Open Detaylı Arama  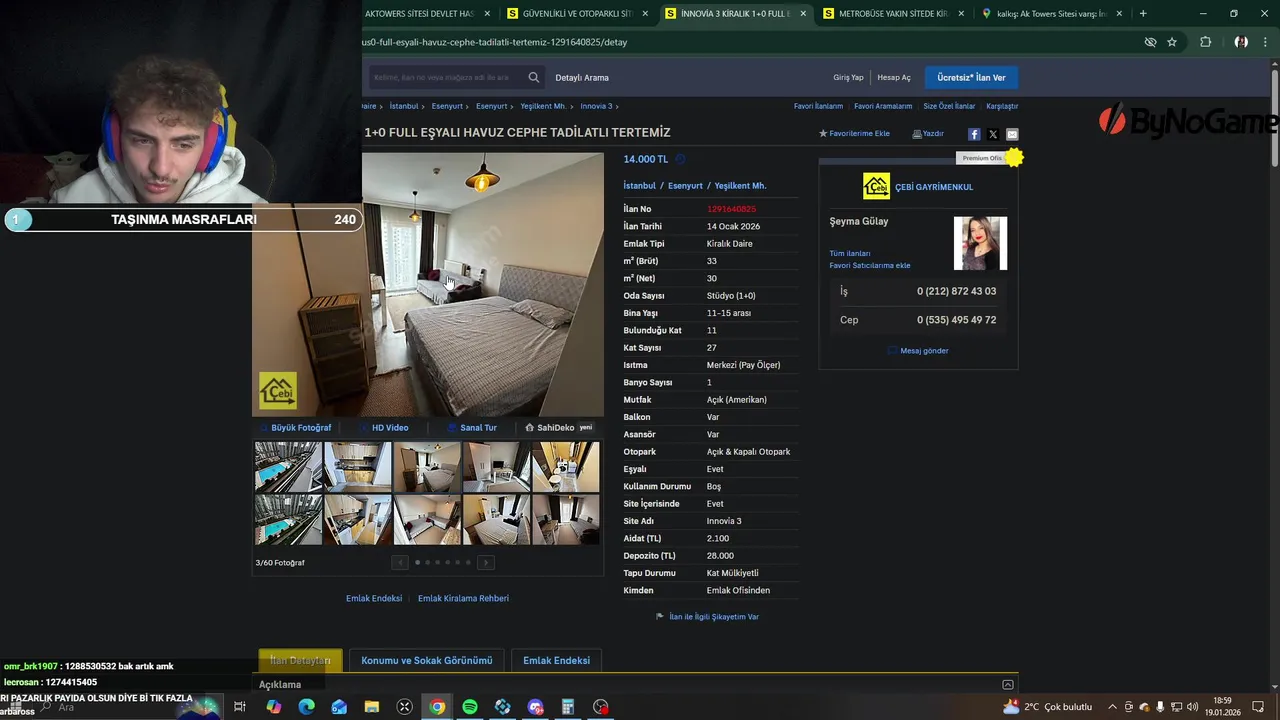[x=582, y=77]
